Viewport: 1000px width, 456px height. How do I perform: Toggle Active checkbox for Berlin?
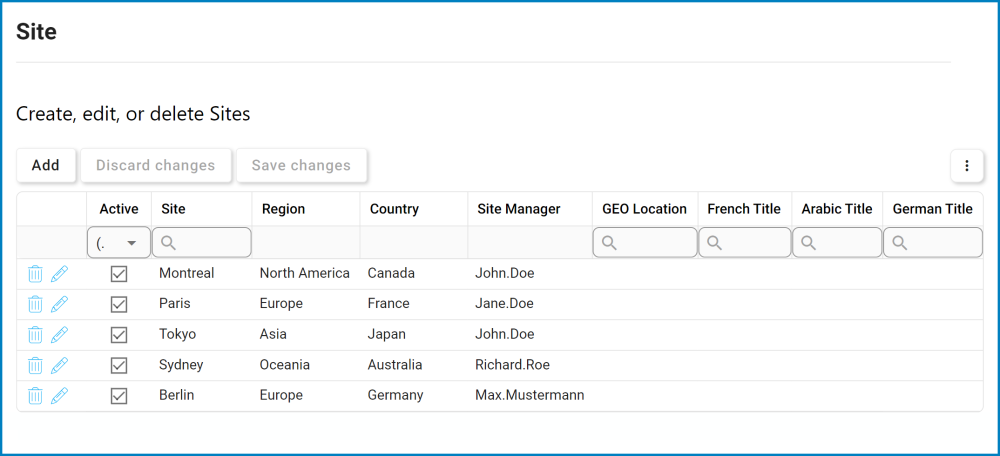tap(119, 396)
